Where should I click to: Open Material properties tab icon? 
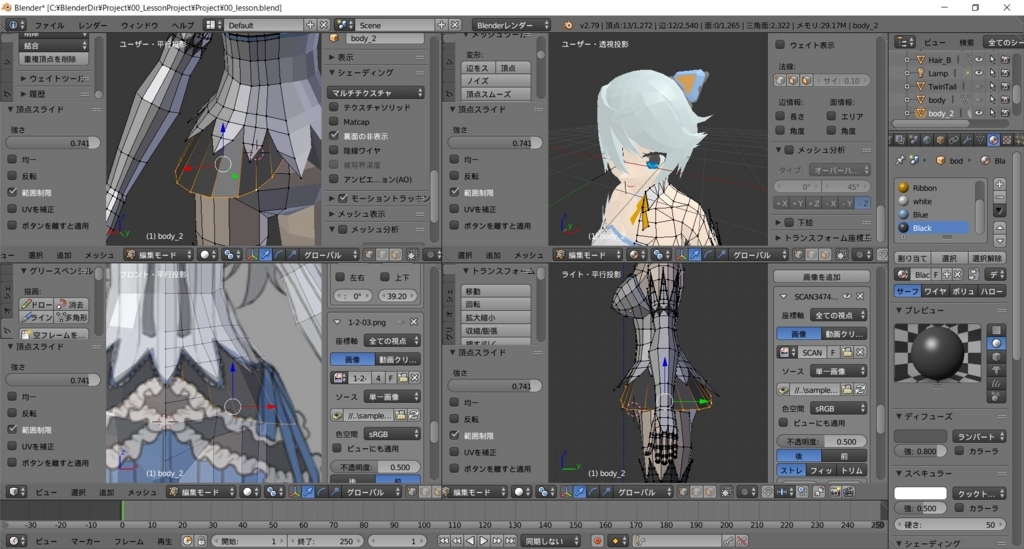(x=993, y=140)
